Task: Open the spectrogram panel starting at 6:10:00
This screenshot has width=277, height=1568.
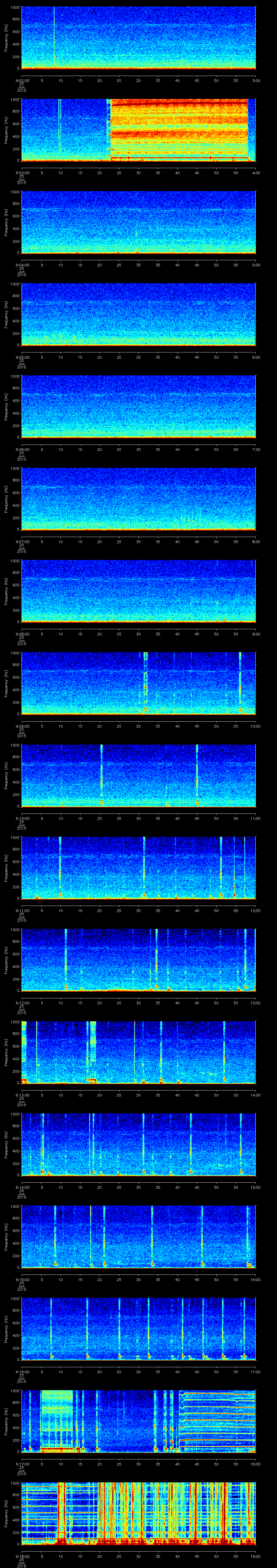Action: point(138,775)
